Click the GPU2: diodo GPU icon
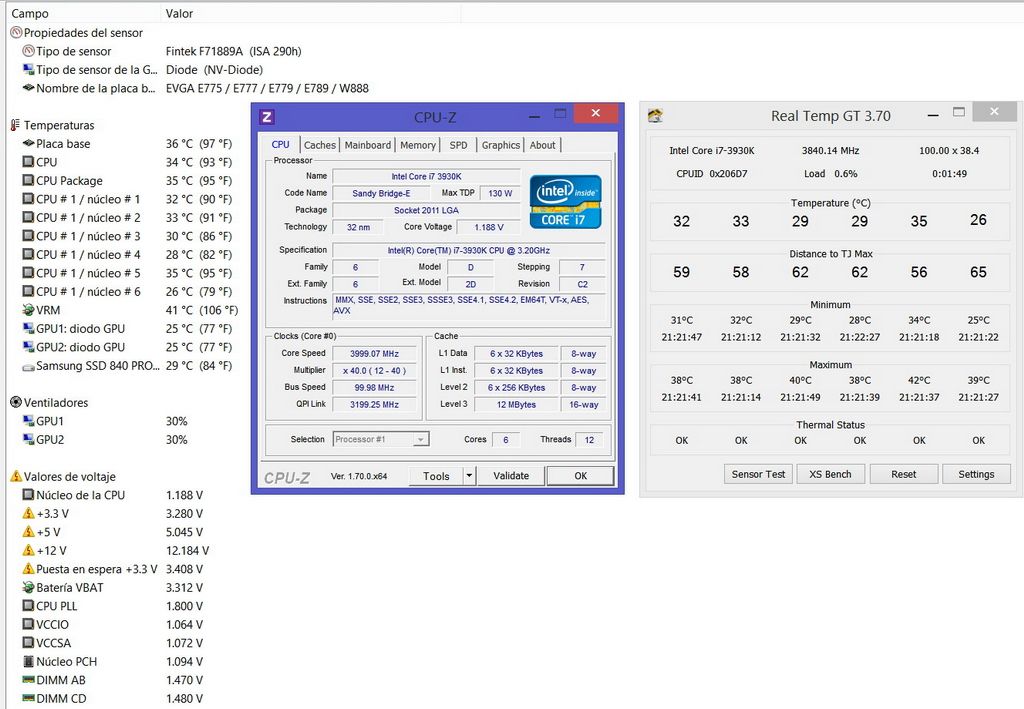This screenshot has height=709, width=1024. click(29, 347)
